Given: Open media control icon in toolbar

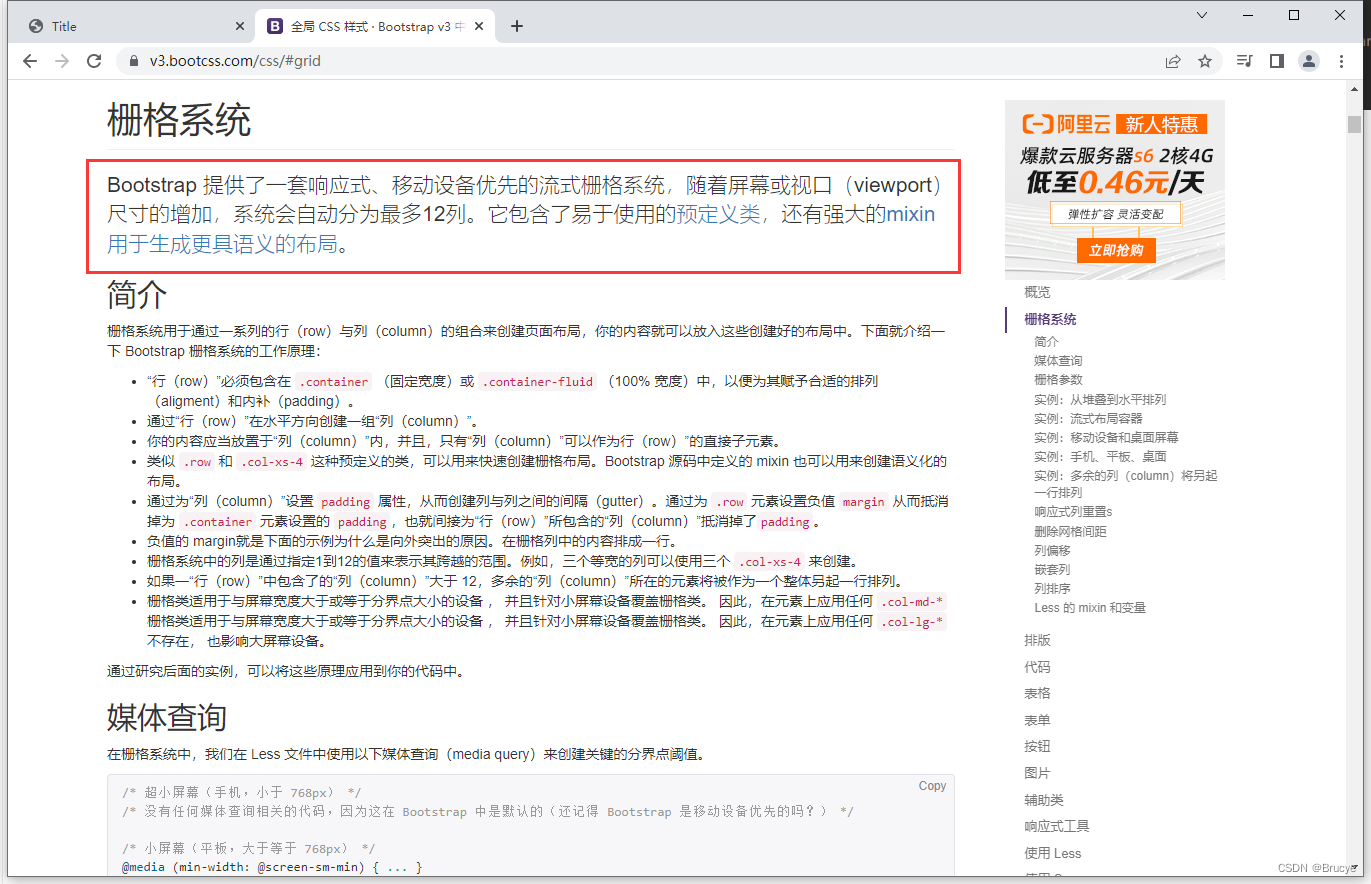Looking at the screenshot, I should (1245, 61).
